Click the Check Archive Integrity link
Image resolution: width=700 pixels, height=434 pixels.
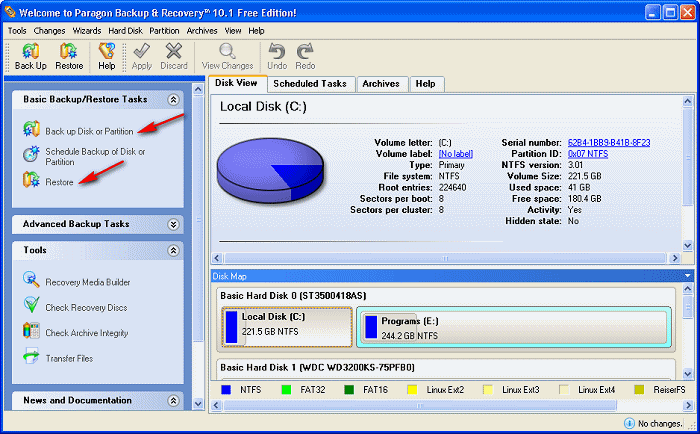[87, 333]
